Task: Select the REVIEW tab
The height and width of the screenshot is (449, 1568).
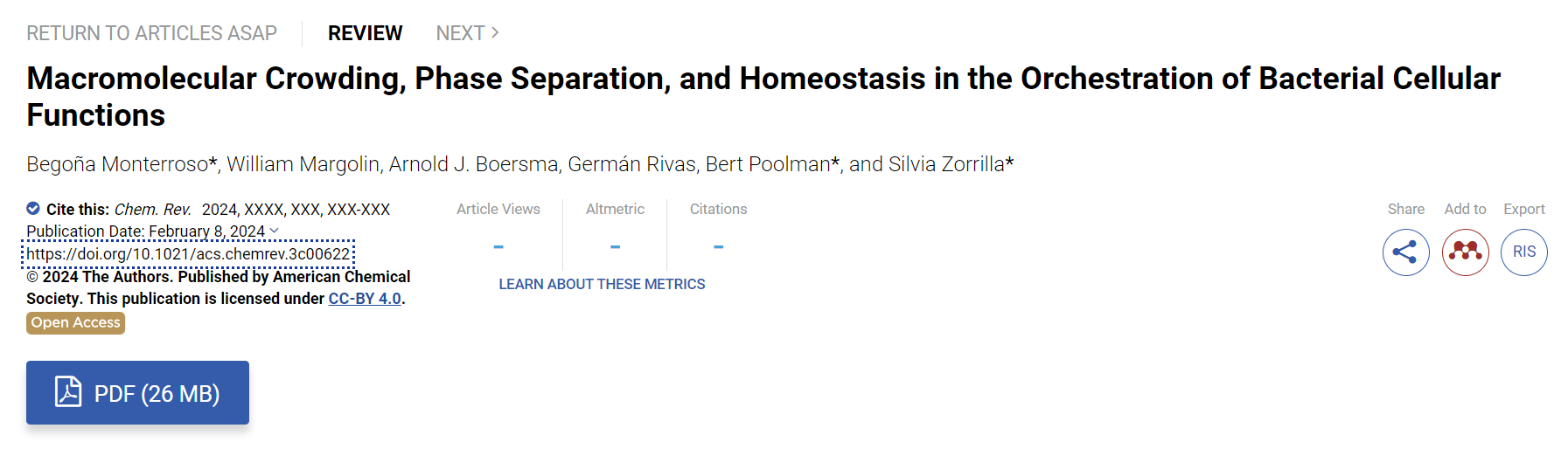Action: pyautogui.click(x=365, y=33)
